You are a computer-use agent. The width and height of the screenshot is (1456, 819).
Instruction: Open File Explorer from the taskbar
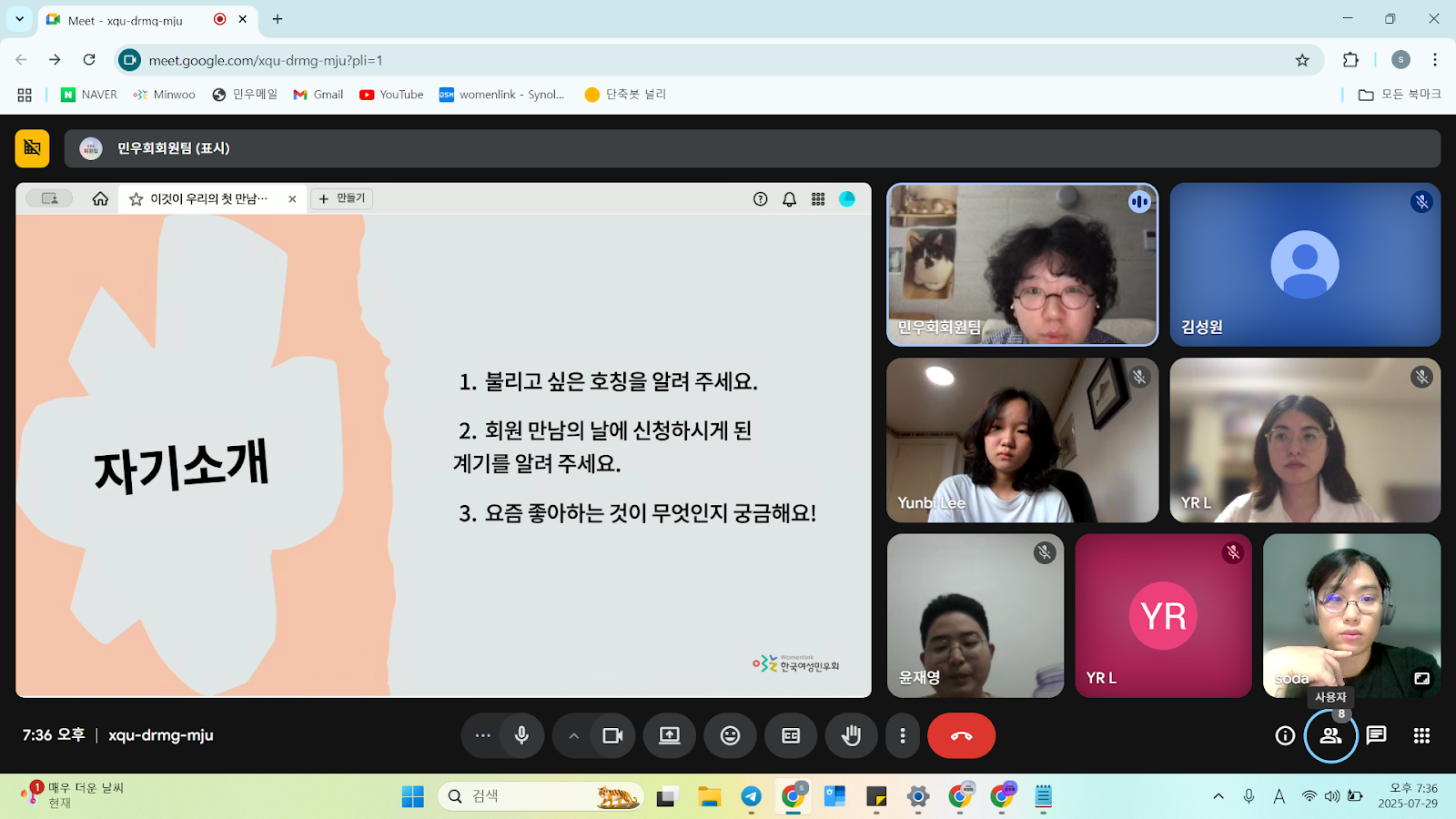(709, 796)
